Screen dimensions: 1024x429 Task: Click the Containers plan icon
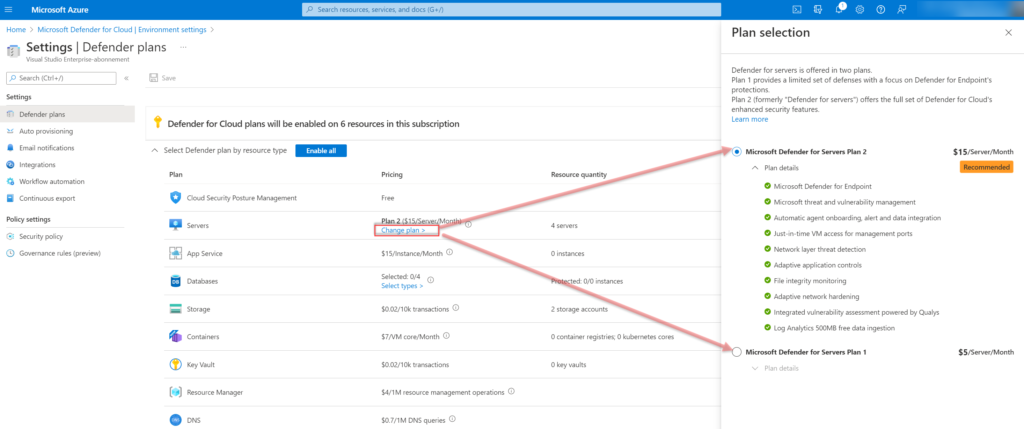pyautogui.click(x=175, y=336)
